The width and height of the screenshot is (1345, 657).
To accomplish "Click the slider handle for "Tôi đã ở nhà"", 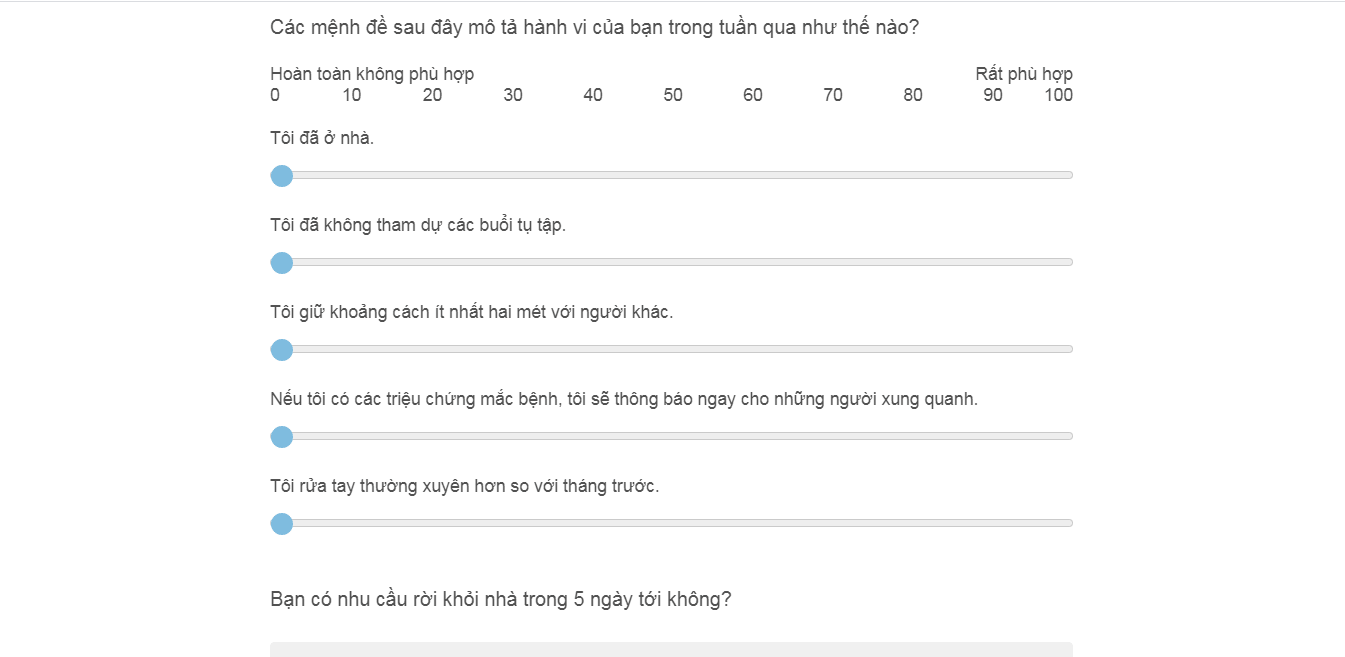I will click(x=282, y=176).
